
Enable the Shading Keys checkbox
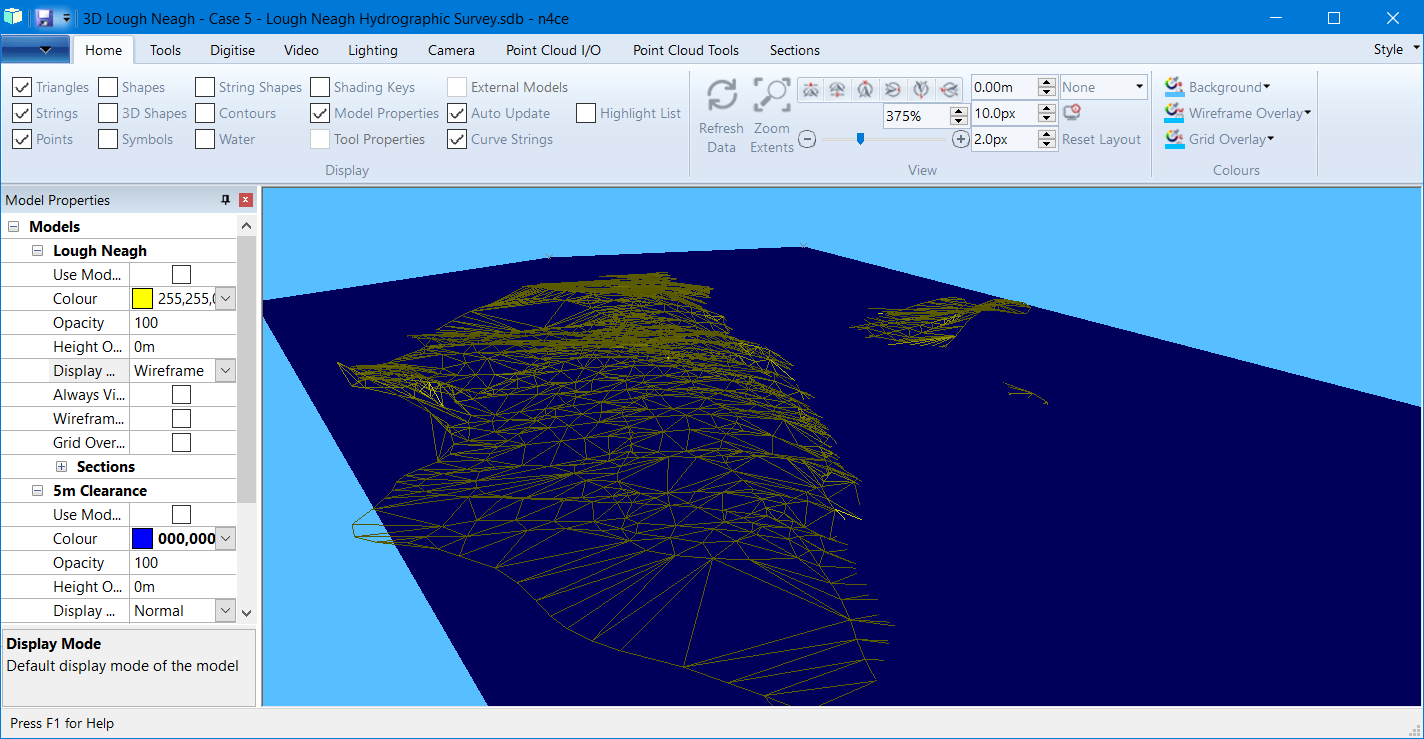click(320, 86)
